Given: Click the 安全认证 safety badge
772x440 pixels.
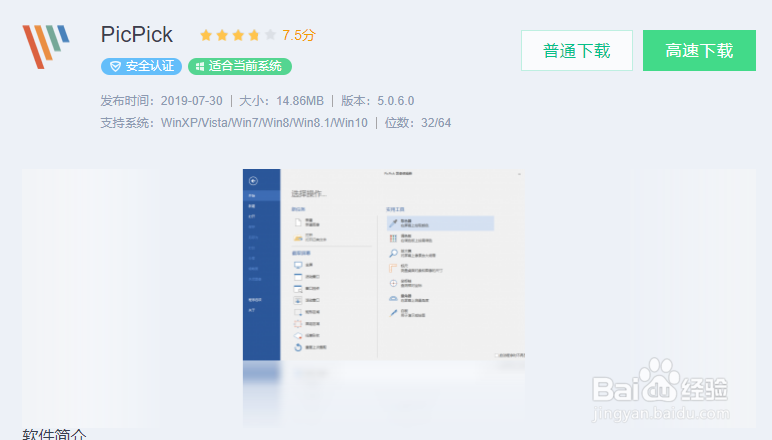Looking at the screenshot, I should (x=141, y=66).
